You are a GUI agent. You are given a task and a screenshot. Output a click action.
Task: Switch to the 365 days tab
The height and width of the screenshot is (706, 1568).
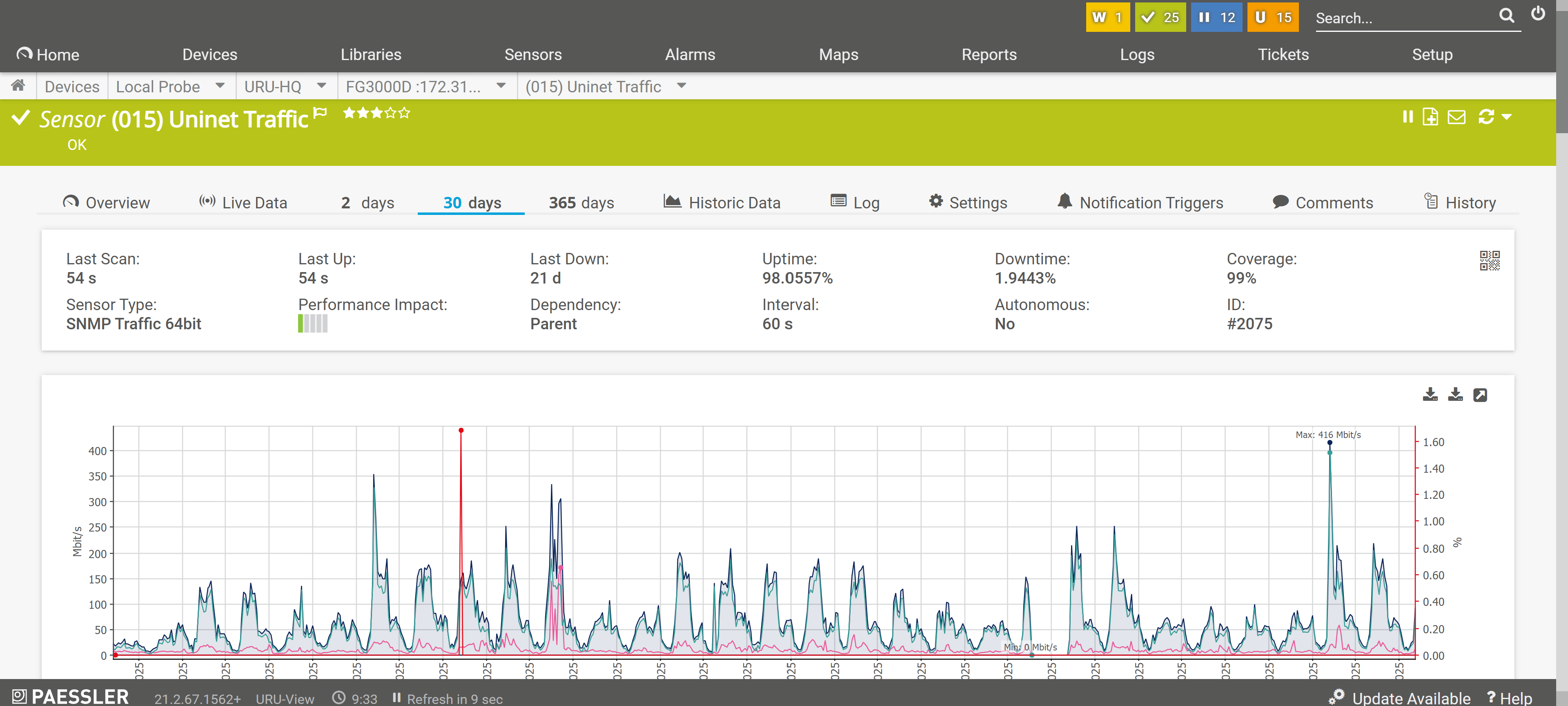(x=581, y=202)
